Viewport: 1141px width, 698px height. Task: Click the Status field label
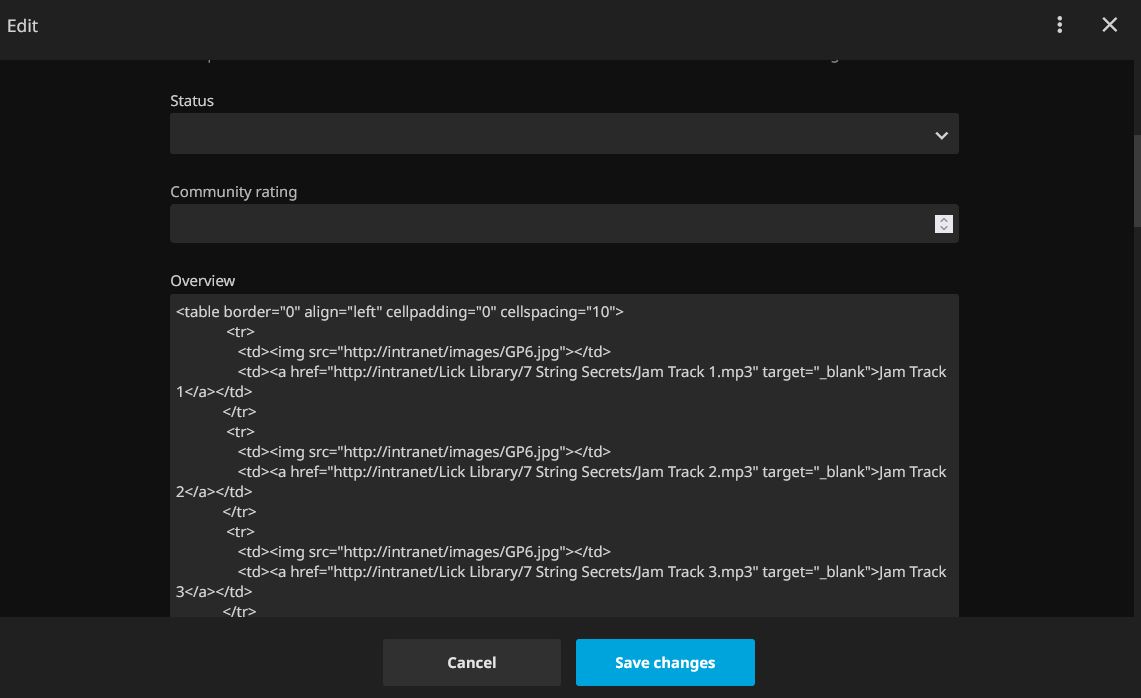click(192, 101)
